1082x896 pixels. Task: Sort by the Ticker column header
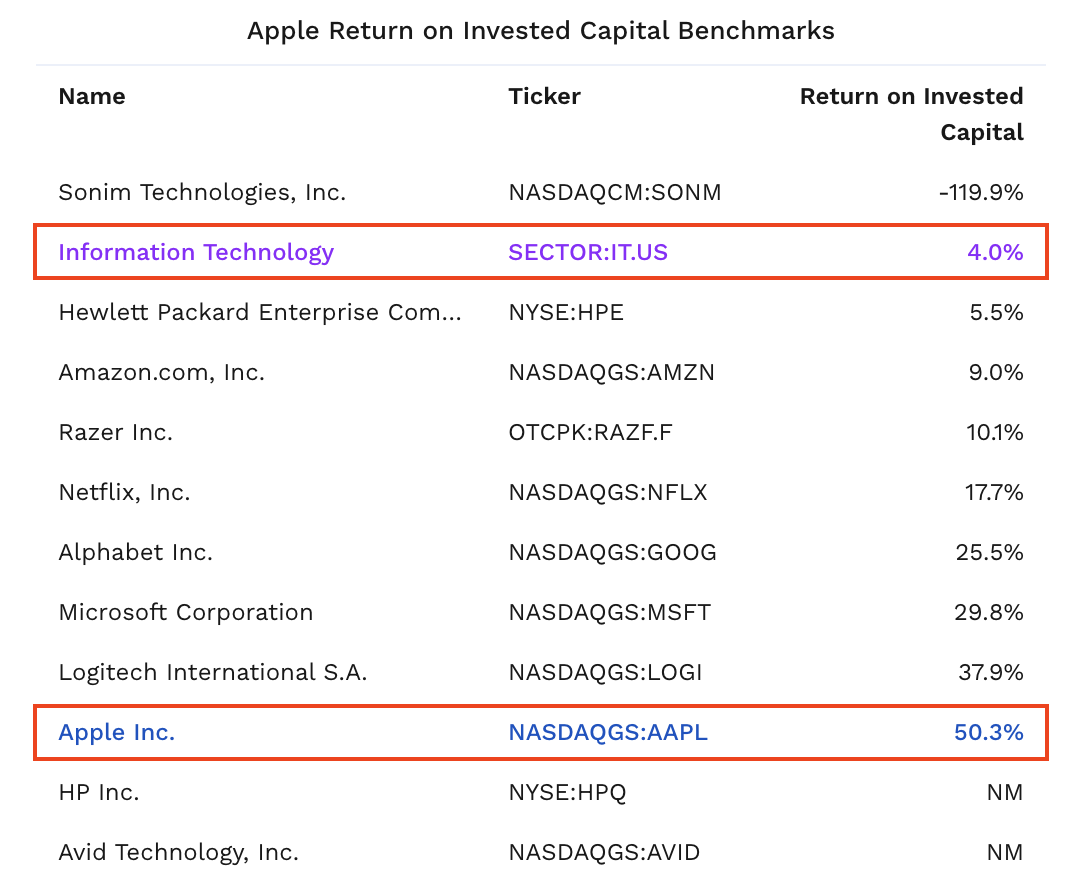click(544, 97)
